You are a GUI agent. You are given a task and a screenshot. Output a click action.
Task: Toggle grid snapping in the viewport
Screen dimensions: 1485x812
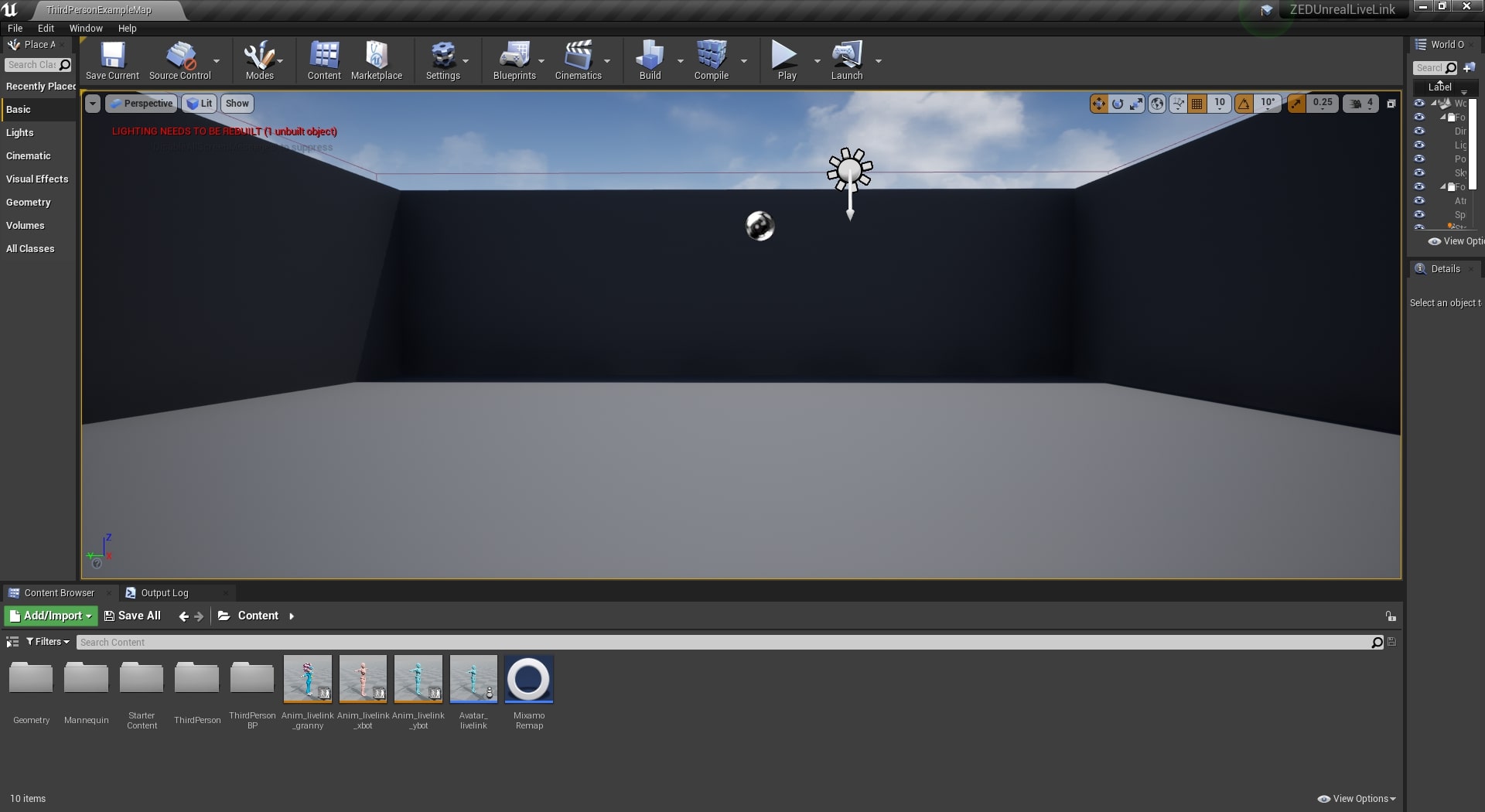1197,104
